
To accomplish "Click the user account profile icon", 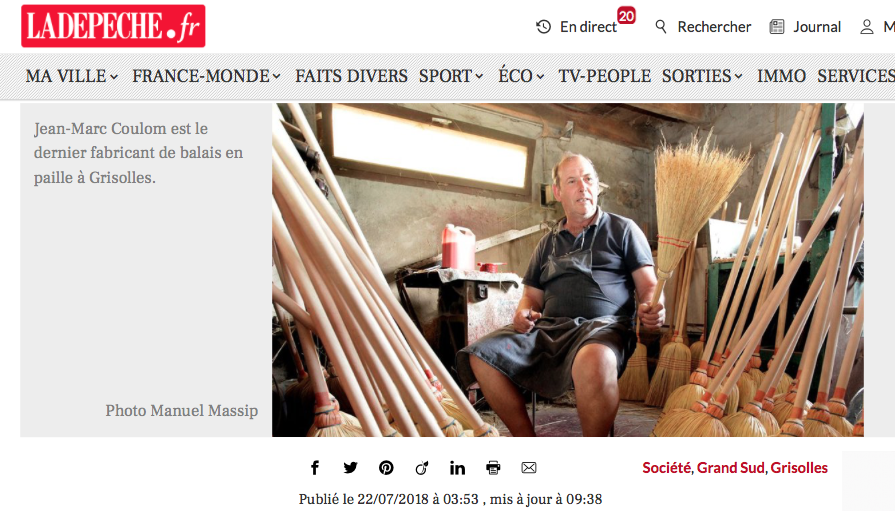I will pos(867,27).
